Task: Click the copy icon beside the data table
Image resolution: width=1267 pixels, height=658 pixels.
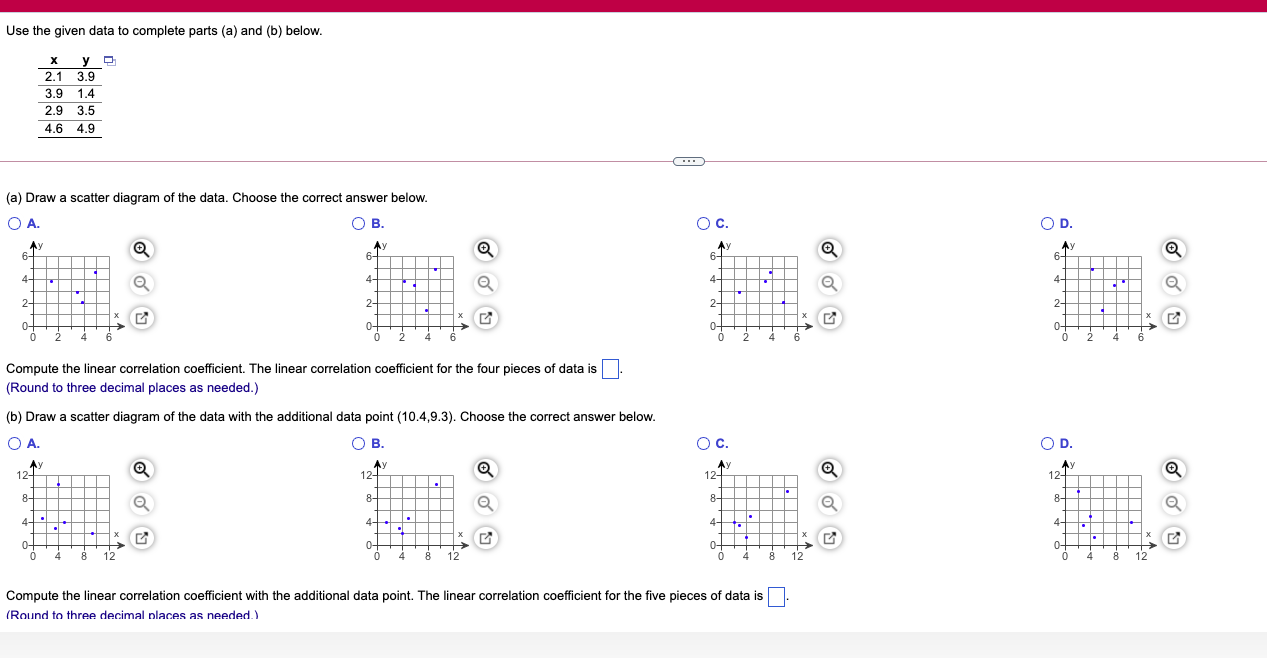Action: pos(109,60)
